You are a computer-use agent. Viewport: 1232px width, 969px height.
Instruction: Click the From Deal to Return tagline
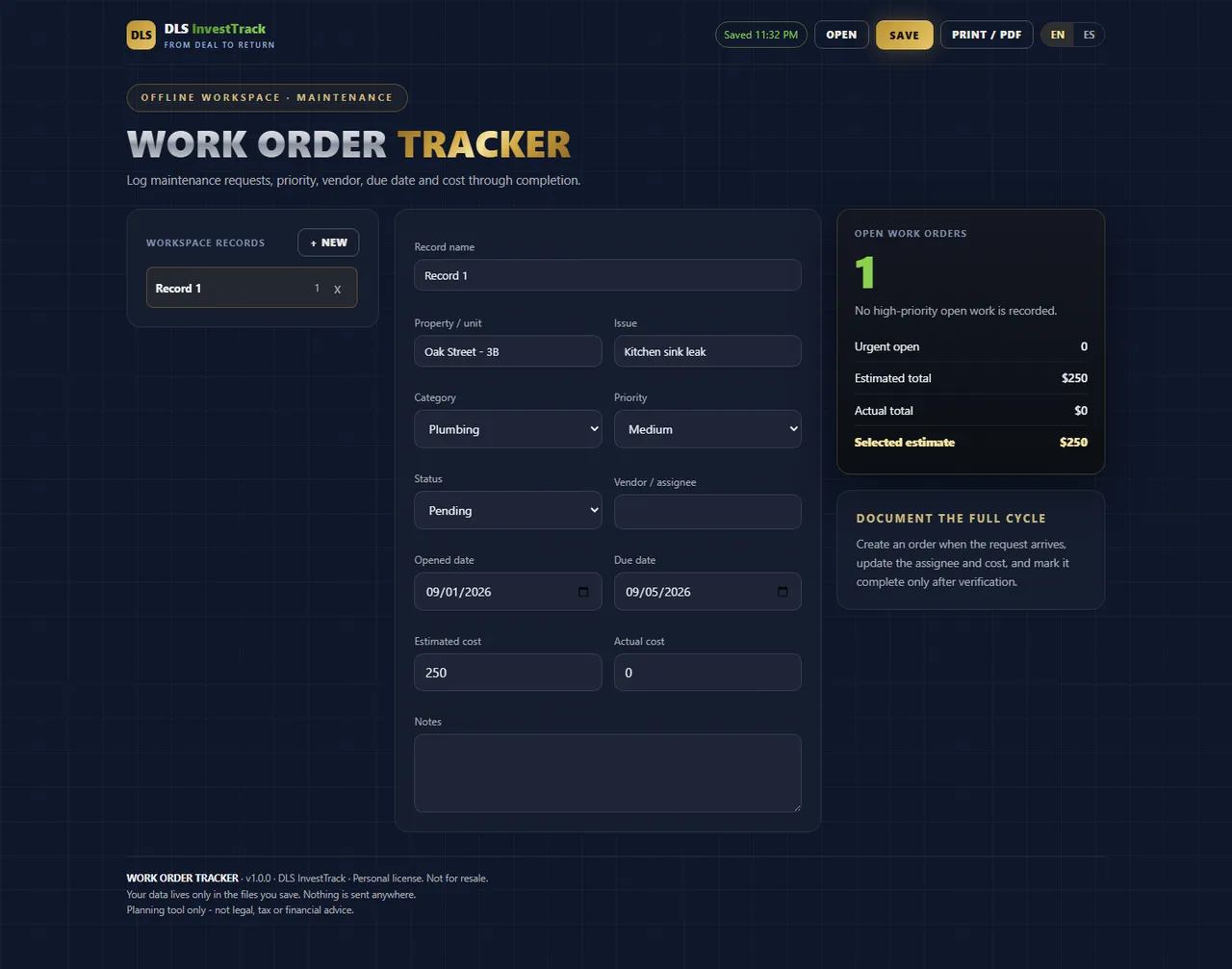(x=219, y=45)
